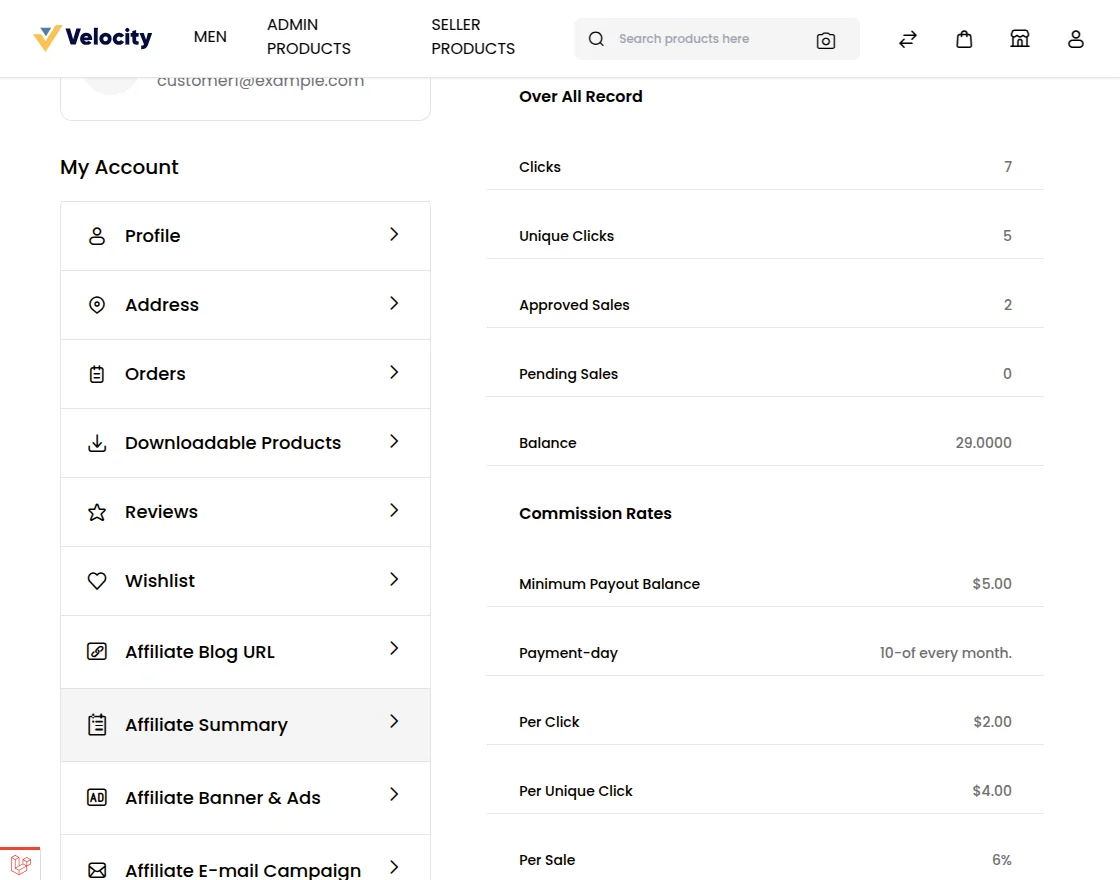The width and height of the screenshot is (1120, 880).
Task: Click the magnifier search icon
Action: [597, 39]
